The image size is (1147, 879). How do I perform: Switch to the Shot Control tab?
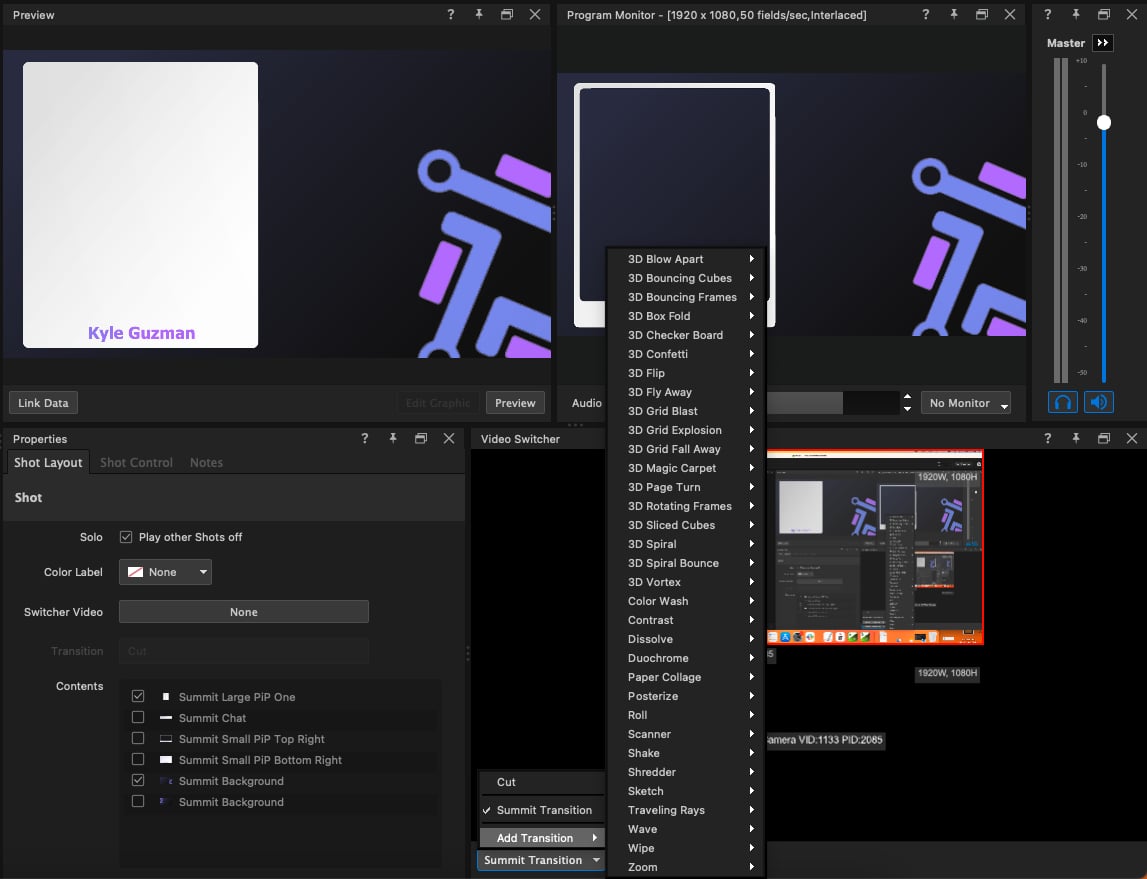click(136, 463)
